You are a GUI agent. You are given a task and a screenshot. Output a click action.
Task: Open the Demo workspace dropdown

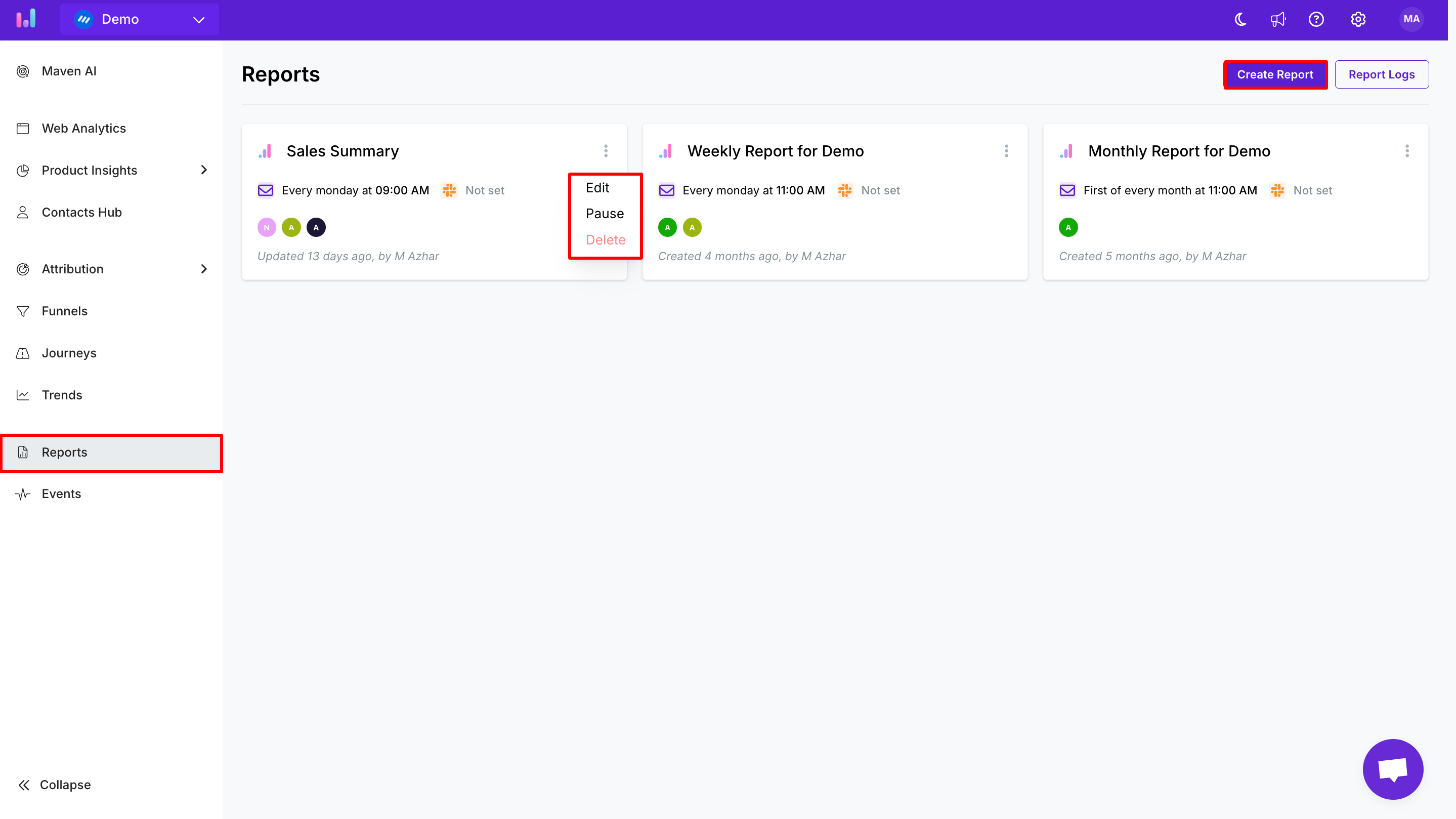139,19
